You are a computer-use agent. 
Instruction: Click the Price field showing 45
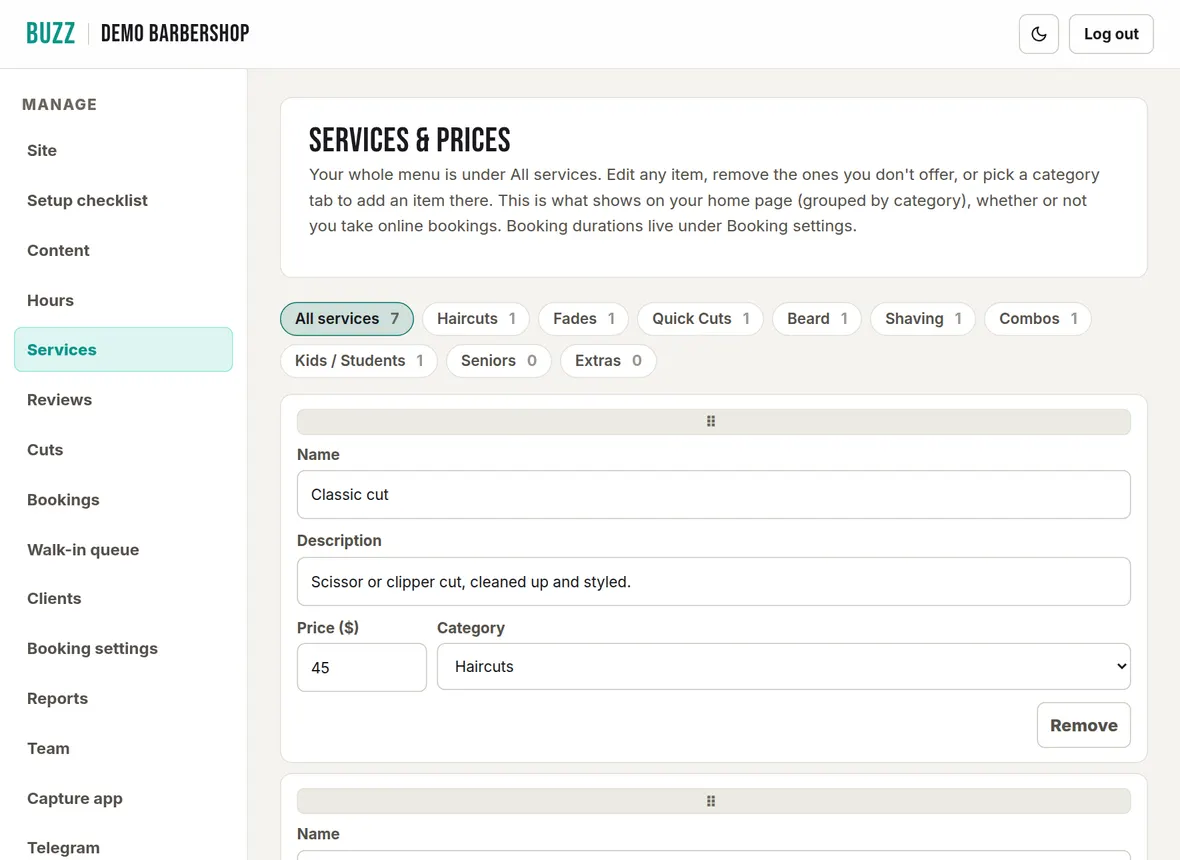pyautogui.click(x=361, y=667)
